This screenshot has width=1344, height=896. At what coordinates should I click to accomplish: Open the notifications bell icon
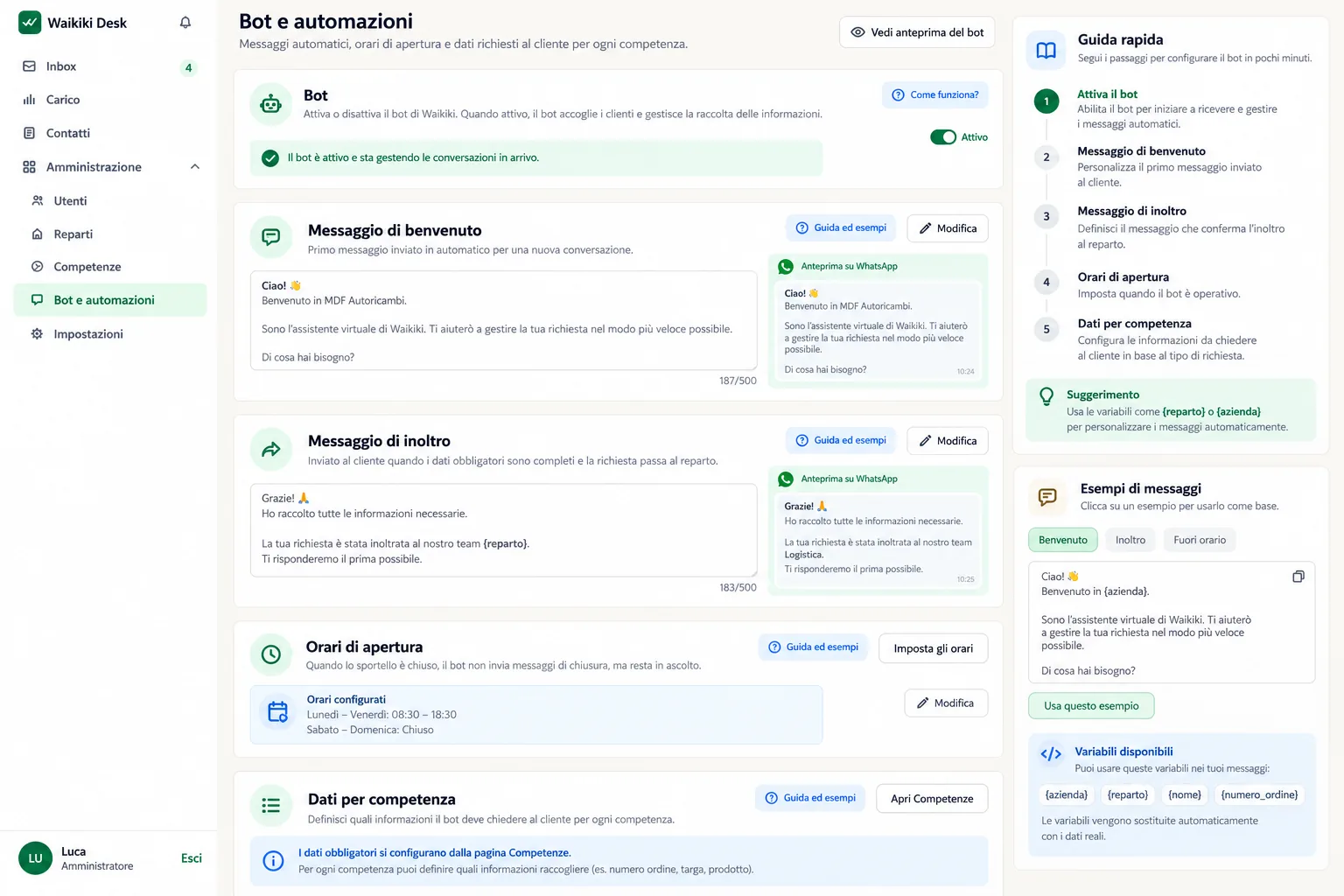click(x=185, y=23)
